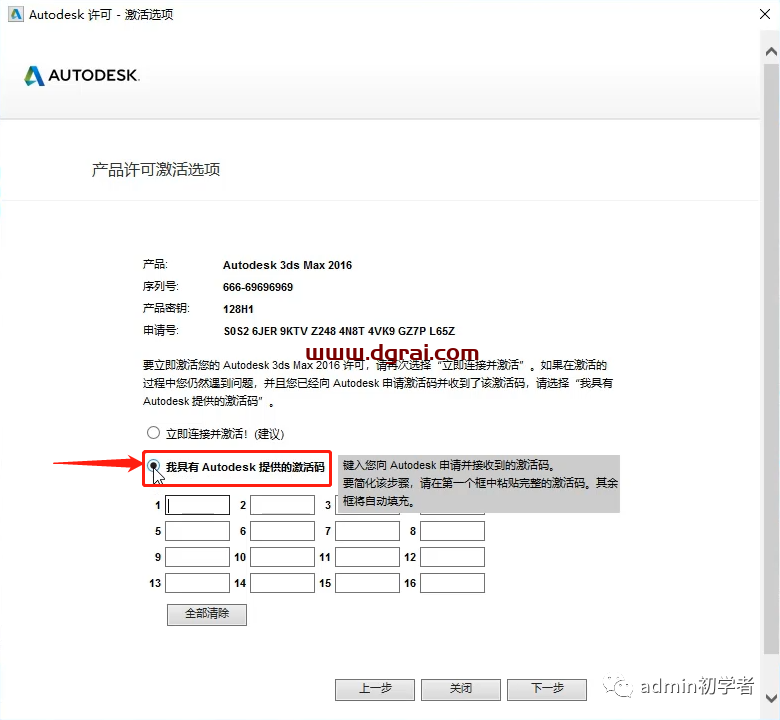Click the product name Autodesk 3ds Max 2016
Image resolution: width=780 pixels, height=720 pixels.
pos(287,265)
